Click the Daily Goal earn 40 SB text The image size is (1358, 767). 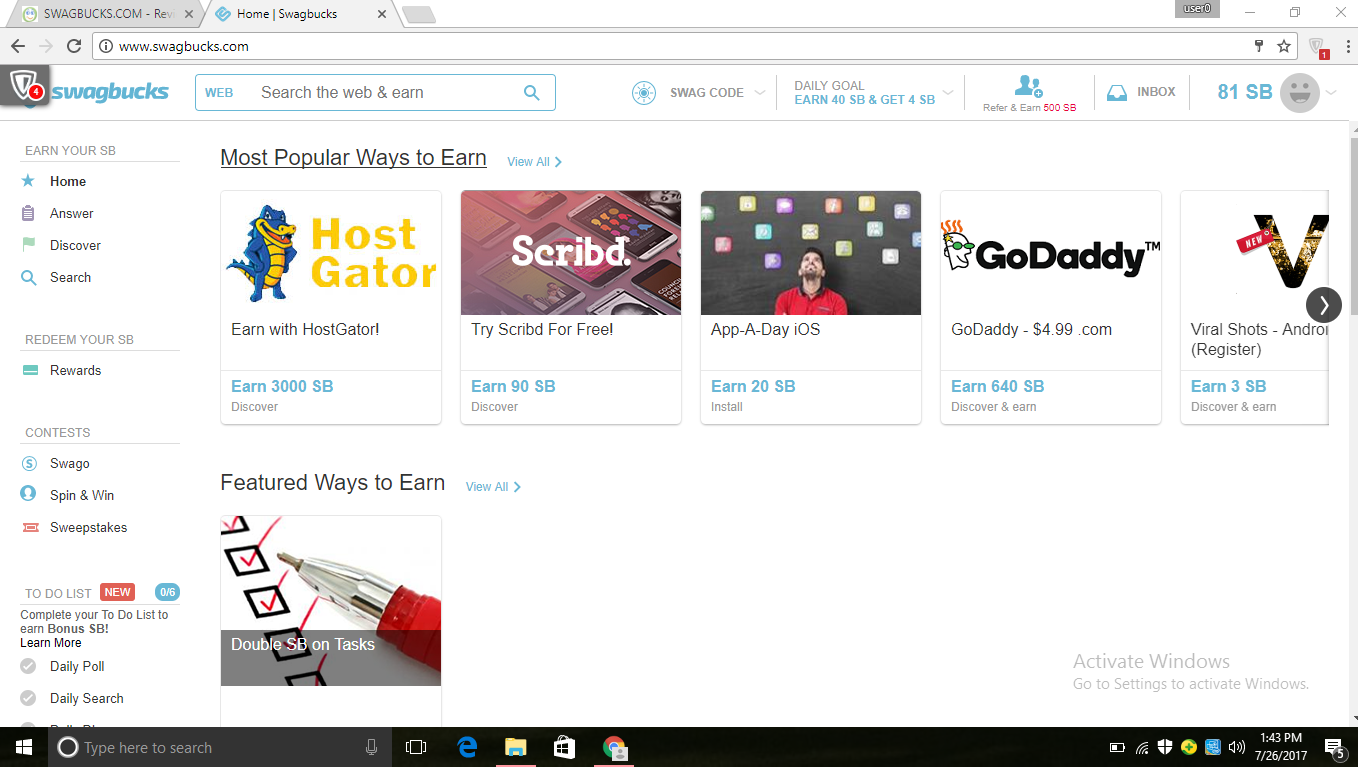(865, 100)
